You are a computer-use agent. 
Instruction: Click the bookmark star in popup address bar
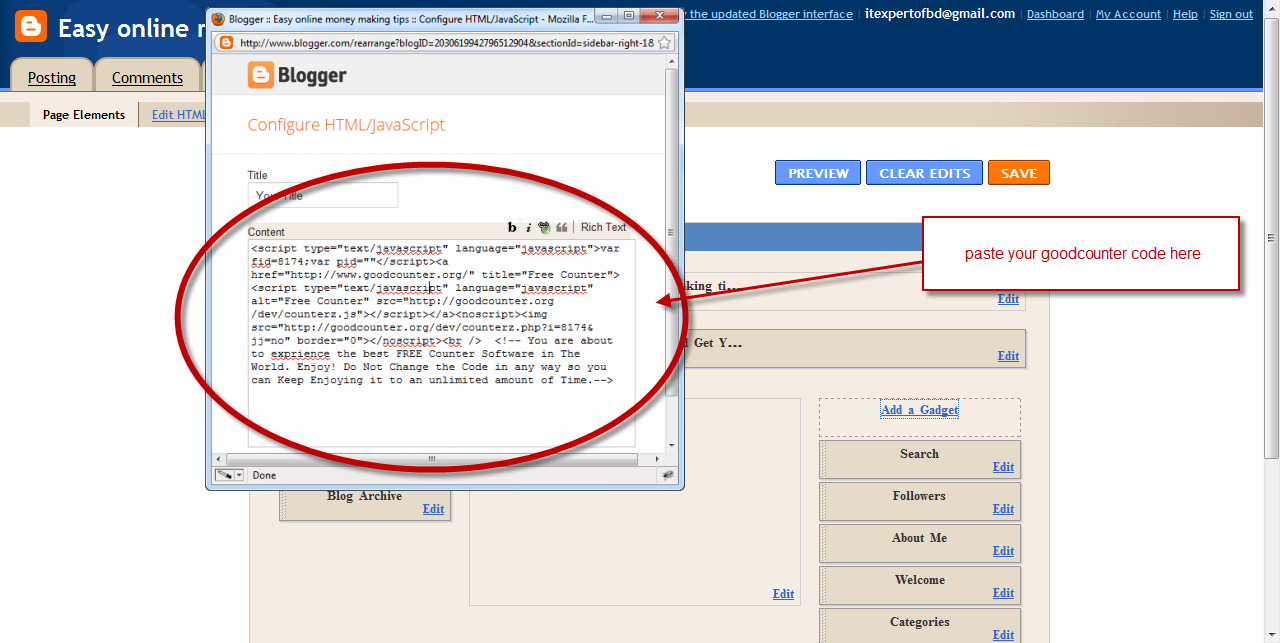tap(665, 43)
